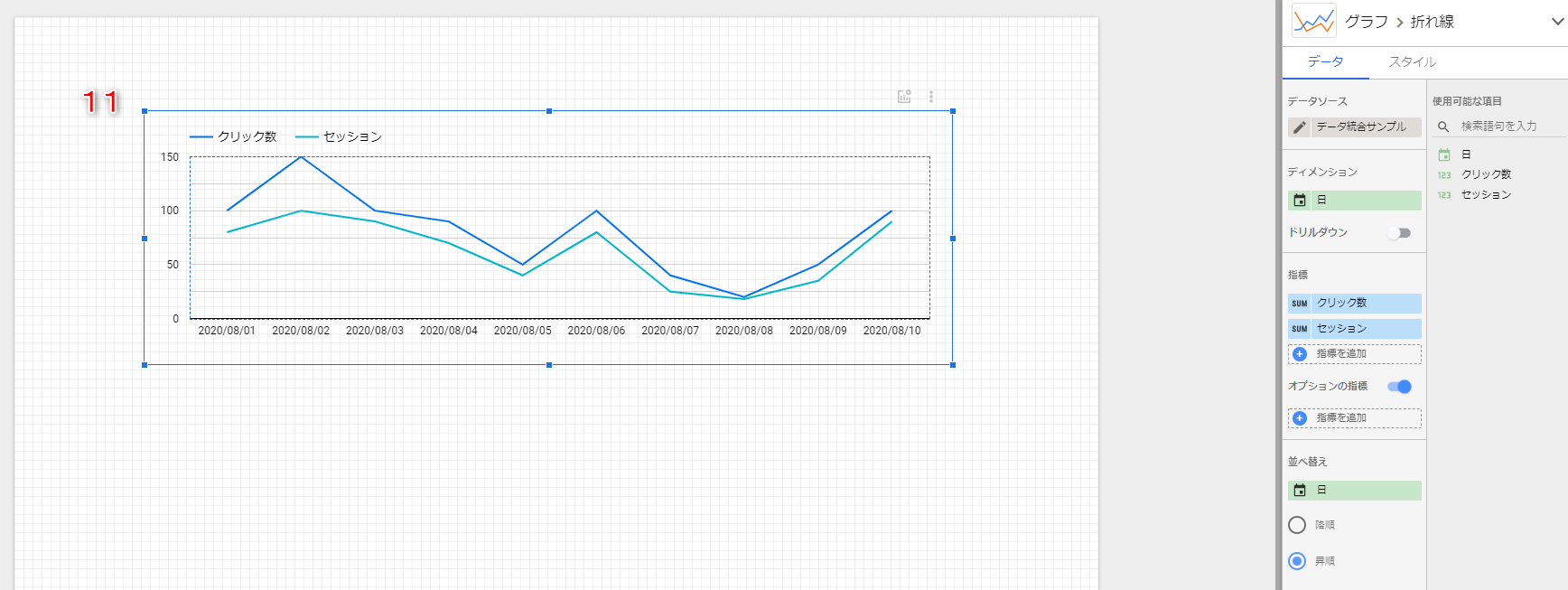Viewport: 1568px width, 590px height.
Task: Switch to the スタイル tab
Action: click(x=1412, y=61)
